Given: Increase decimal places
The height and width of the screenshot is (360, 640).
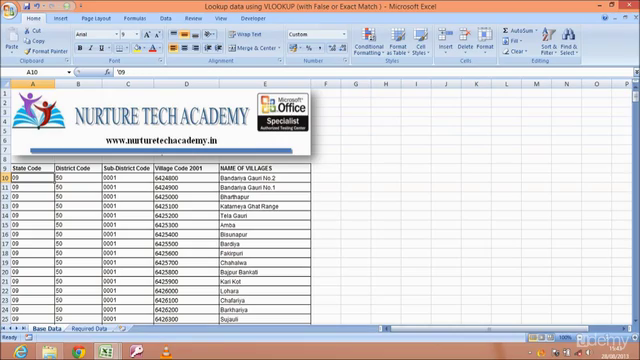Looking at the screenshot, I should 332,48.
